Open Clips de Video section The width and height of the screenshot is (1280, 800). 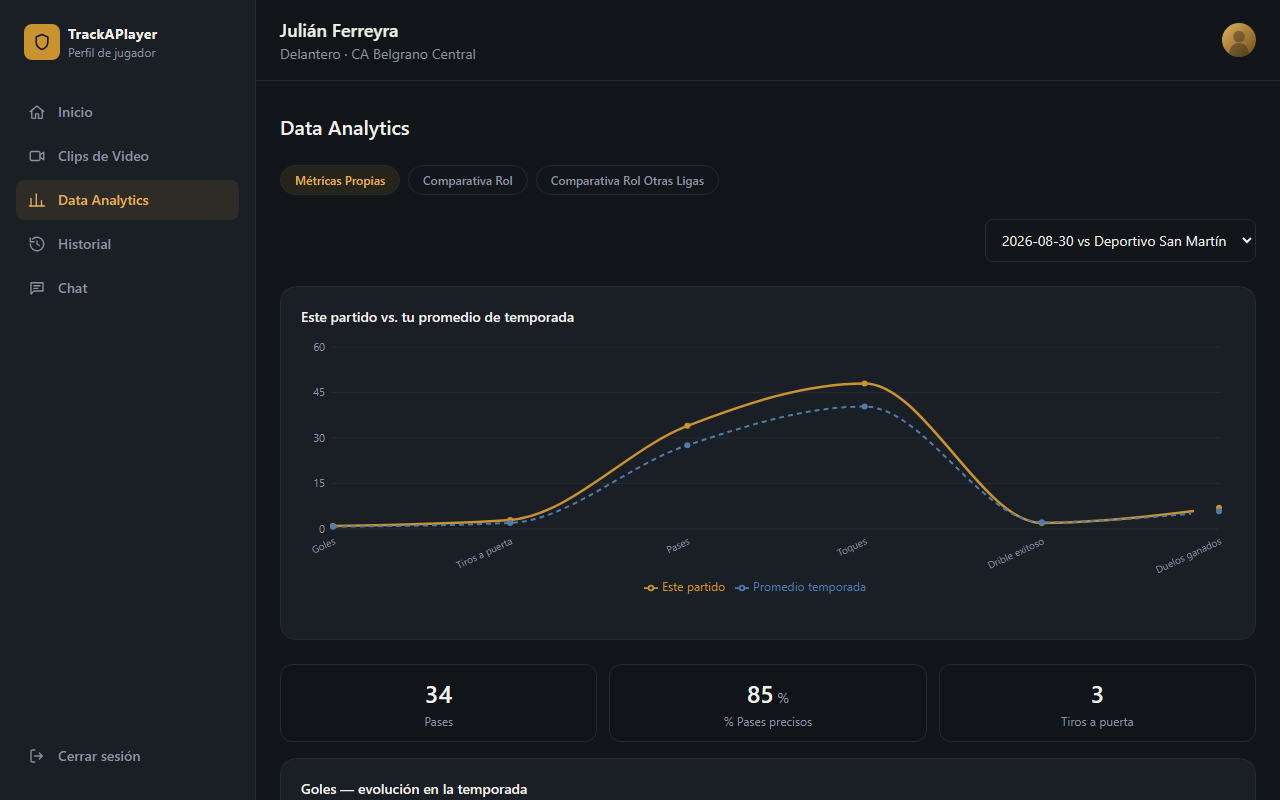(x=127, y=156)
